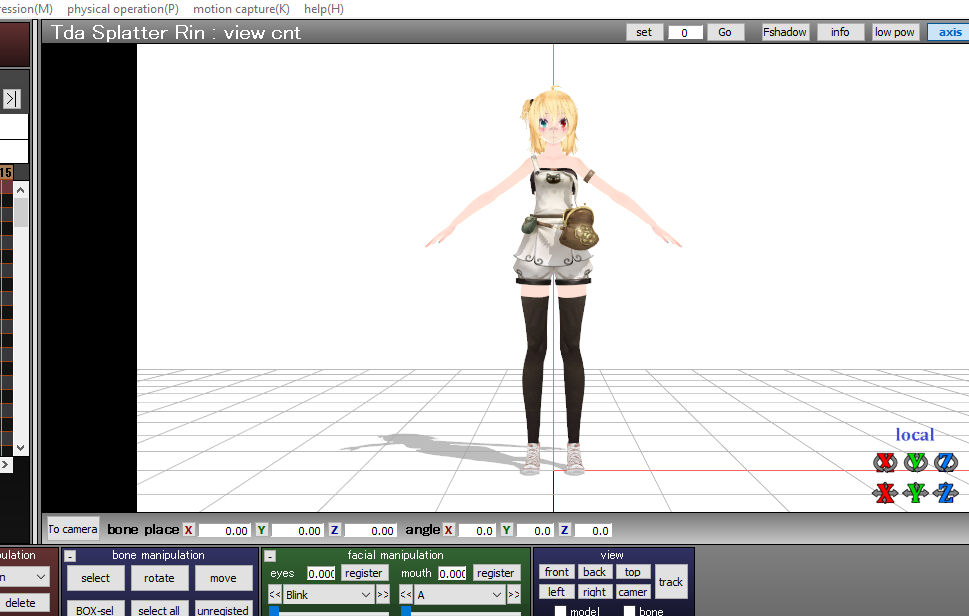Open the physical operation menu
This screenshot has height=616, width=969.
pyautogui.click(x=123, y=9)
